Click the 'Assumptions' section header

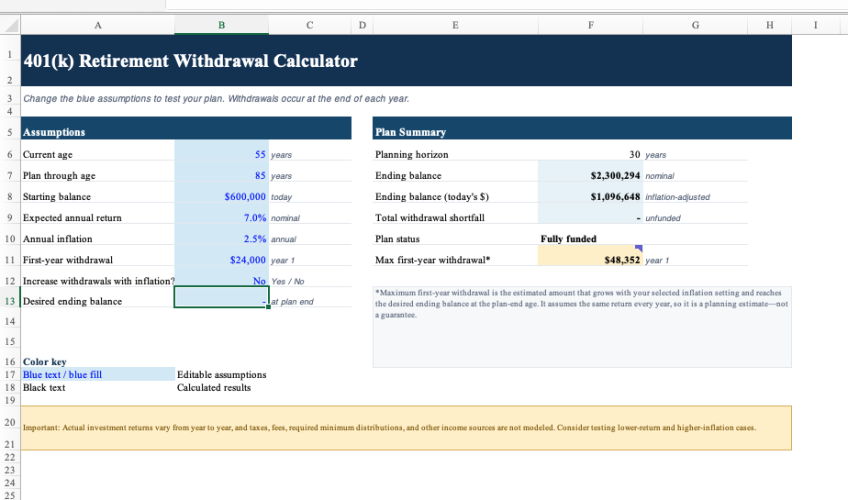click(x=186, y=129)
